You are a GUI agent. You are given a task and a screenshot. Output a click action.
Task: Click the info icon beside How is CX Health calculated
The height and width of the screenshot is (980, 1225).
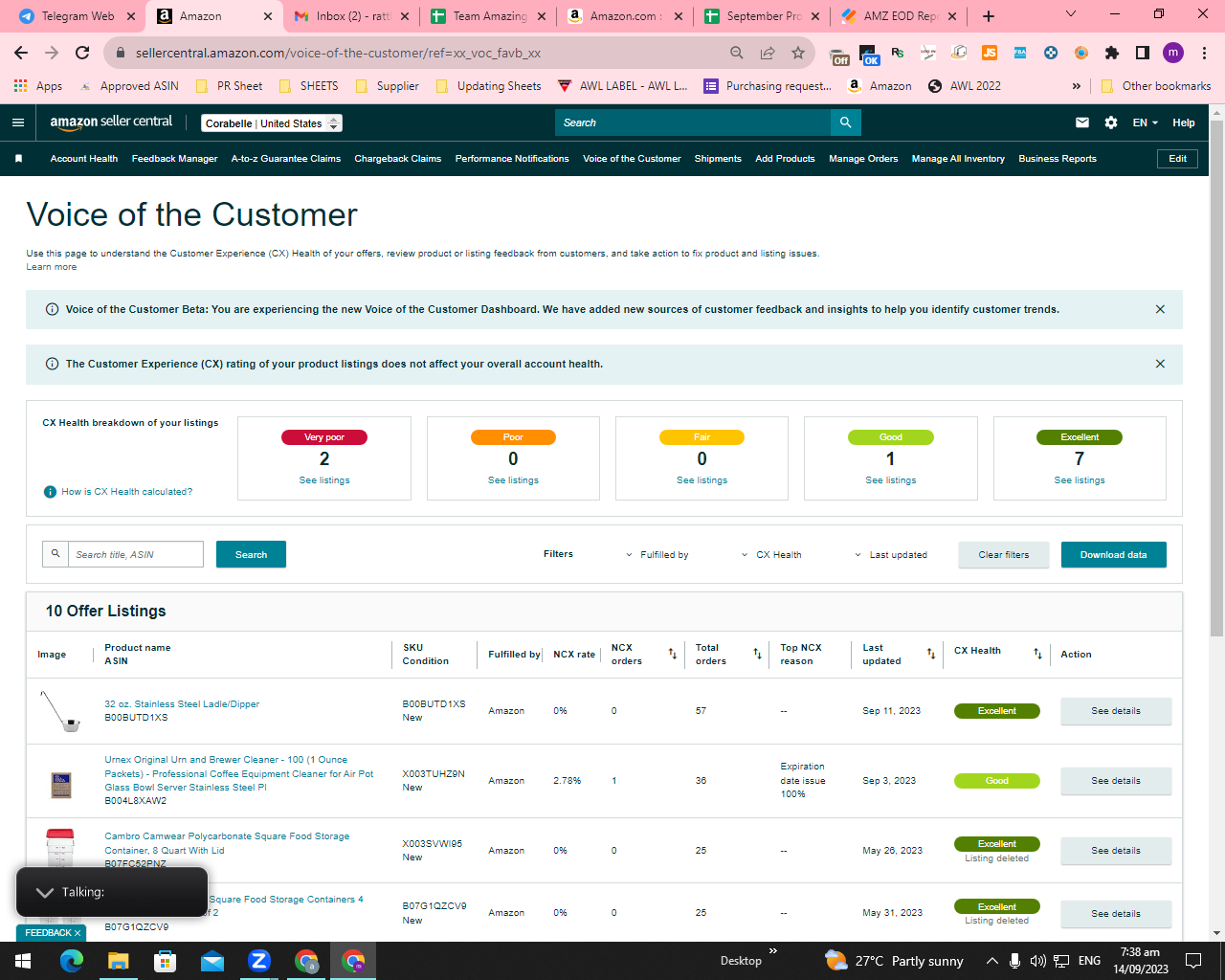pyautogui.click(x=50, y=492)
